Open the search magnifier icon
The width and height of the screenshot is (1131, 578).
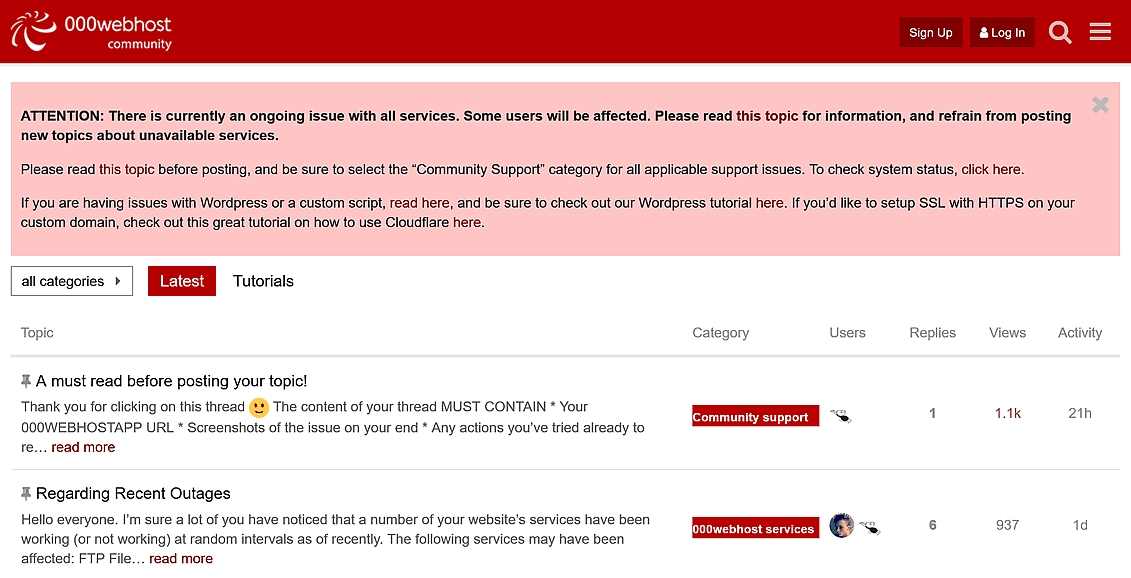(1060, 32)
